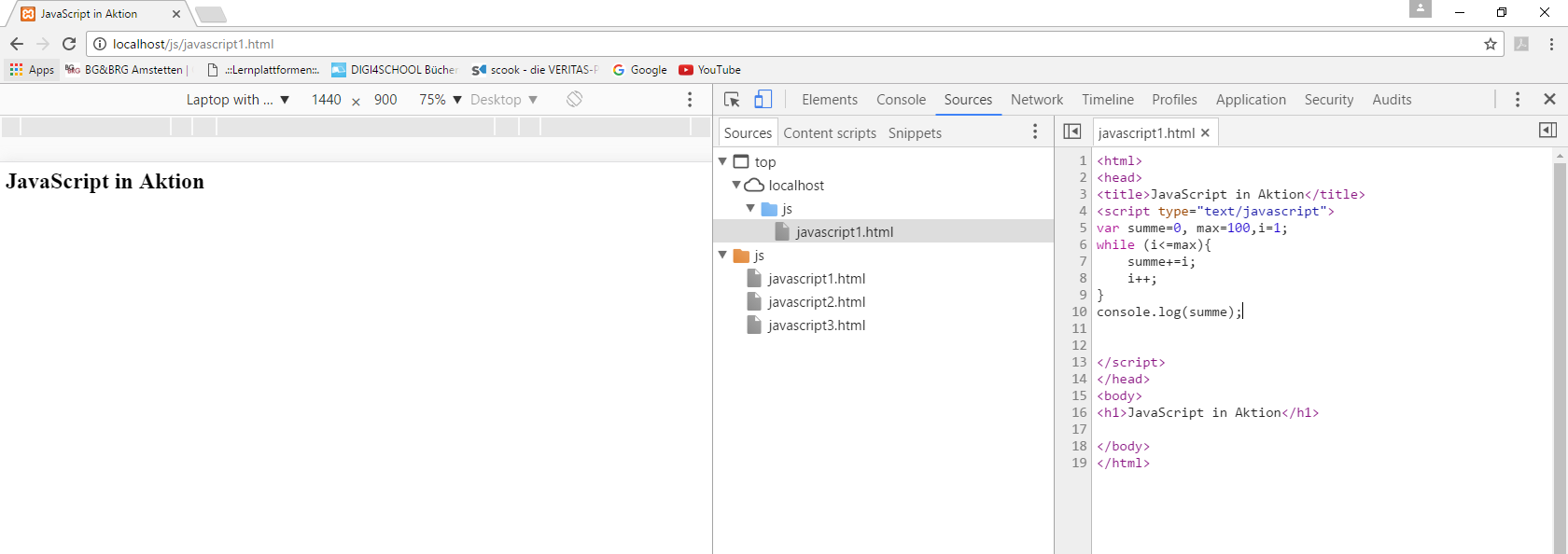Bookmark this page with star icon
This screenshot has height=554, width=1568.
[1491, 44]
